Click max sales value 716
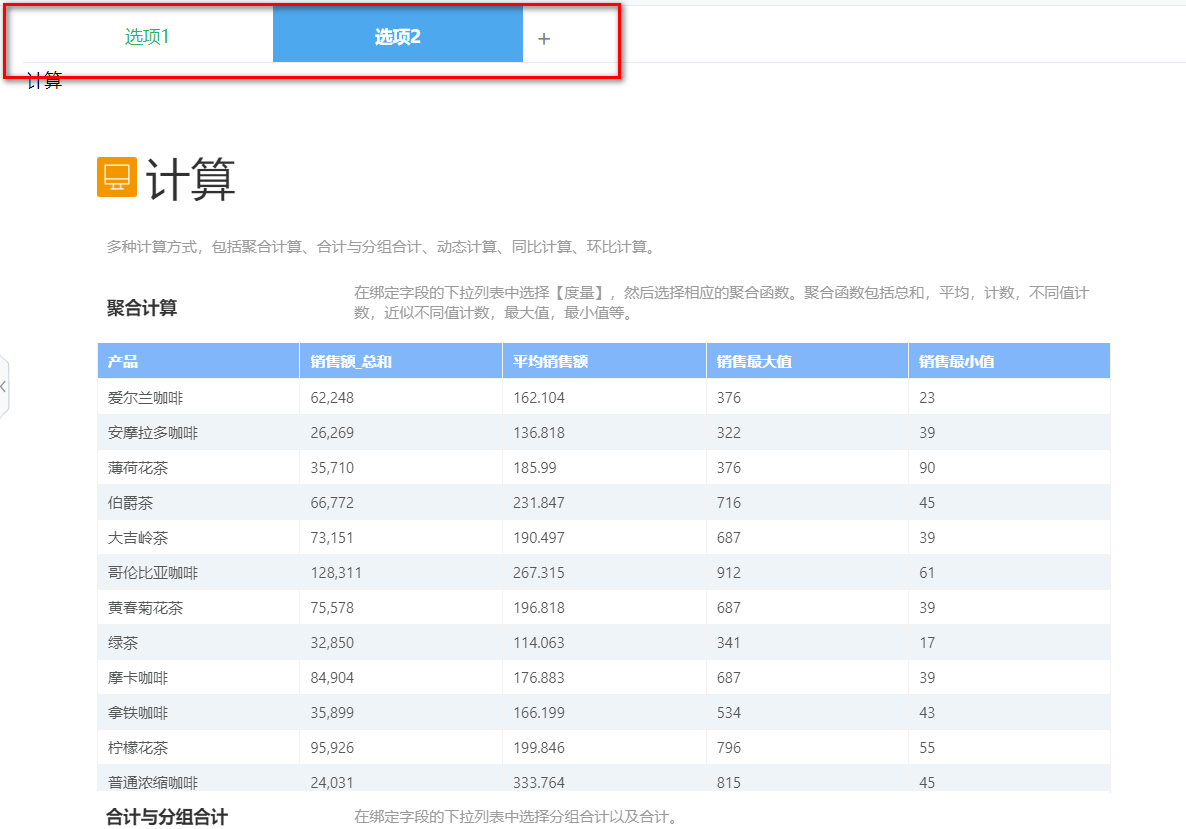This screenshot has width=1186, height=829. click(729, 503)
